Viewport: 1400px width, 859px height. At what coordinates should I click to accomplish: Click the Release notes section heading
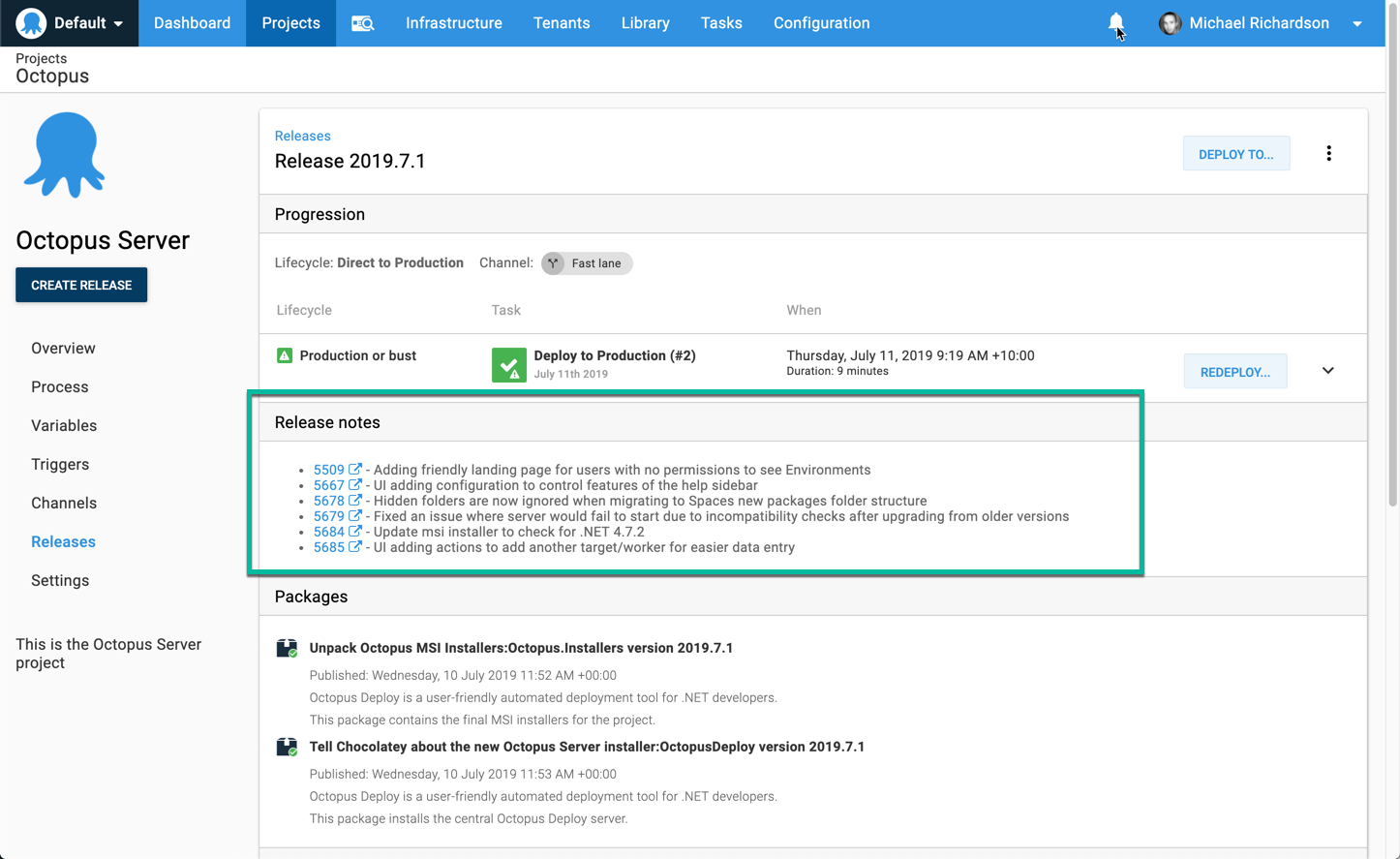click(x=327, y=422)
